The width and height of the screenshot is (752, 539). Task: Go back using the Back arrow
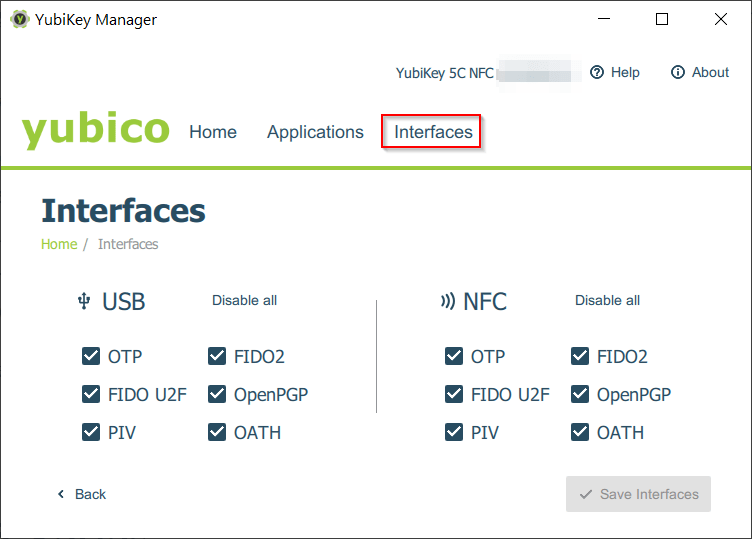[x=61, y=494]
